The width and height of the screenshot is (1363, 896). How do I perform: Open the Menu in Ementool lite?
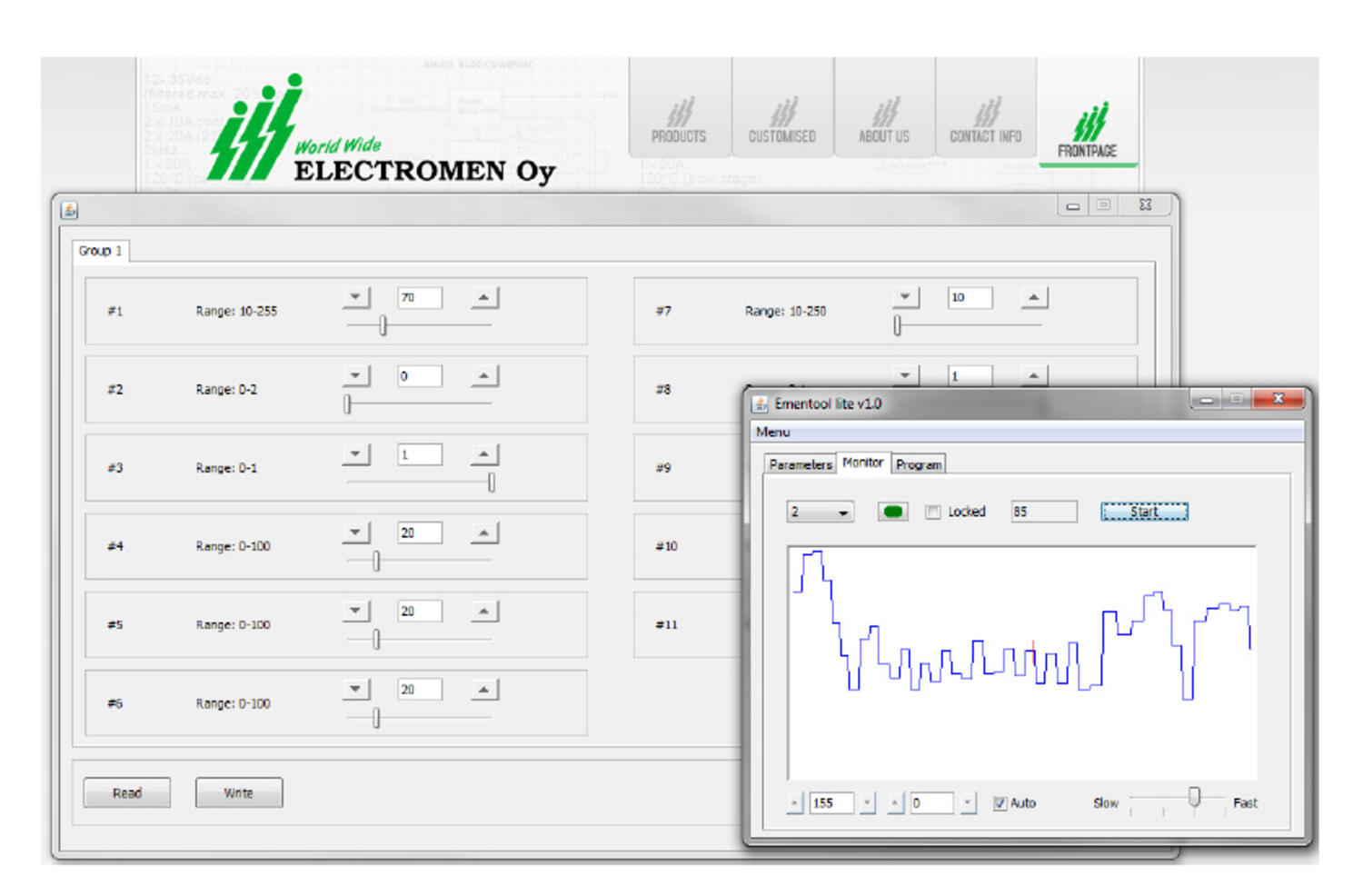click(x=773, y=432)
